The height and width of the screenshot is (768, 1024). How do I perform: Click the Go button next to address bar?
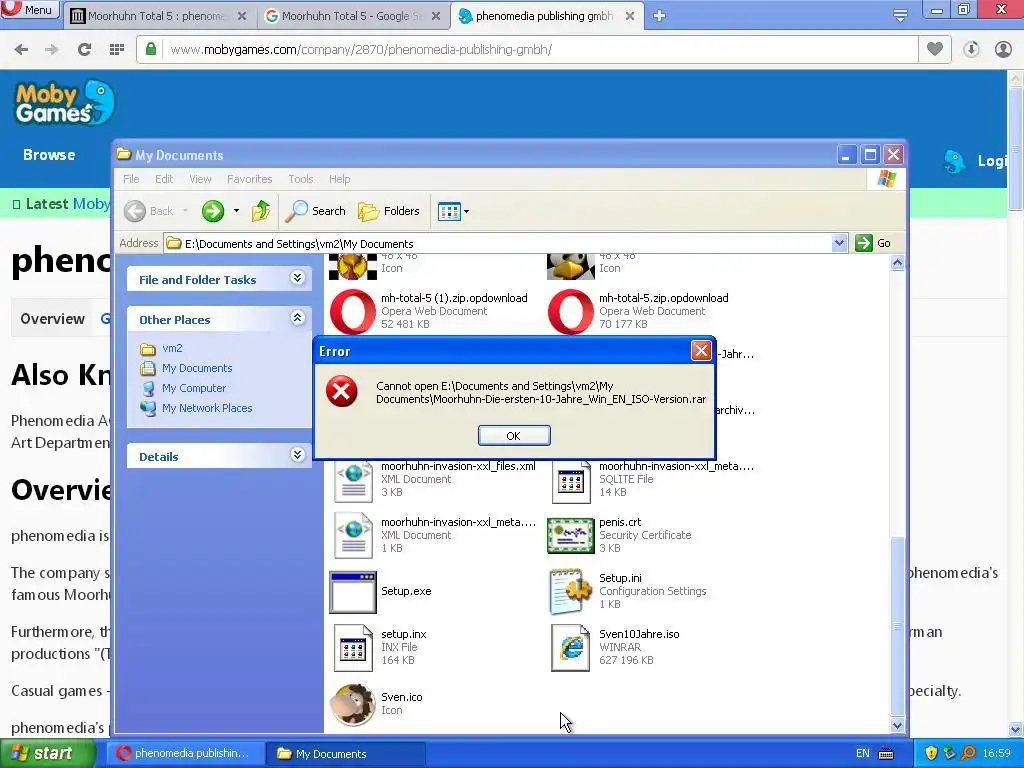pos(873,243)
